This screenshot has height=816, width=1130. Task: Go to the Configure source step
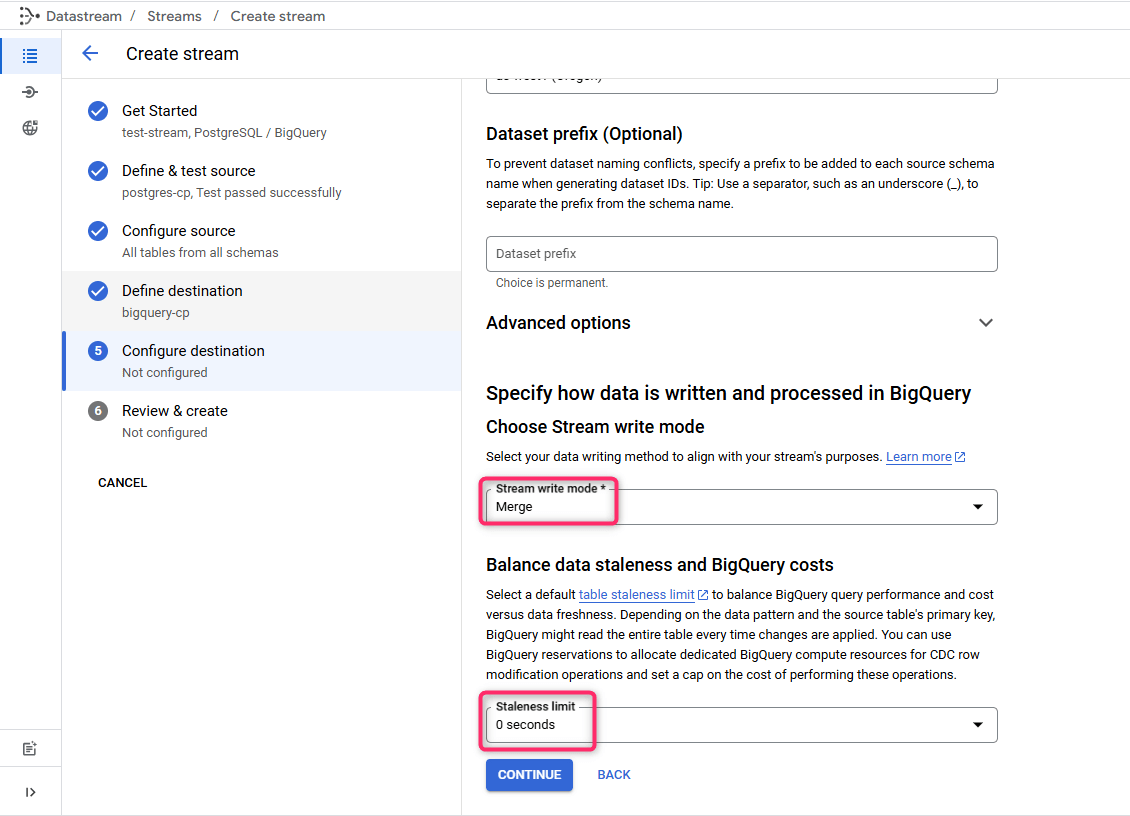click(262, 241)
